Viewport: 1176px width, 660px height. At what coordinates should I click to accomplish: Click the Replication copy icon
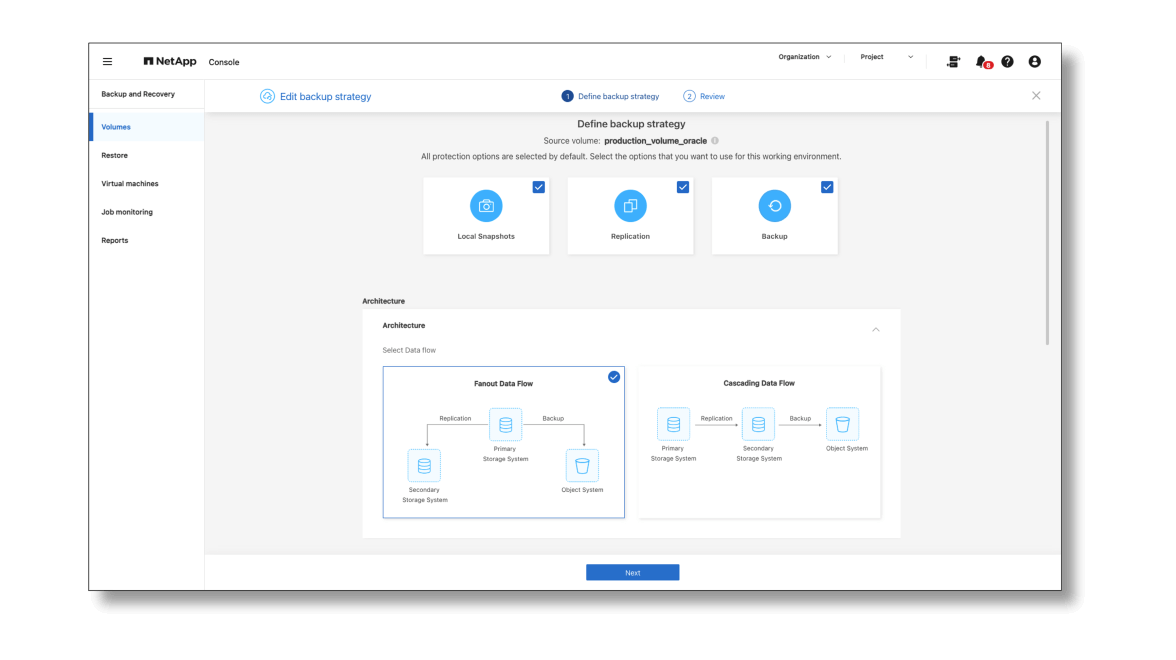point(630,206)
